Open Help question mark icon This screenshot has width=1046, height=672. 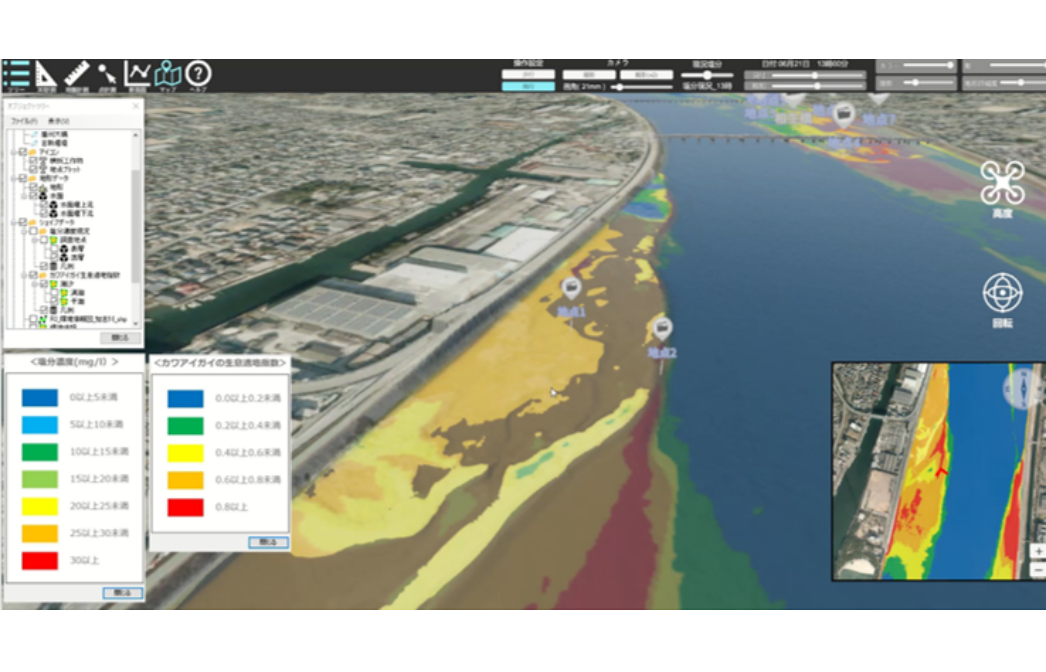coord(198,74)
